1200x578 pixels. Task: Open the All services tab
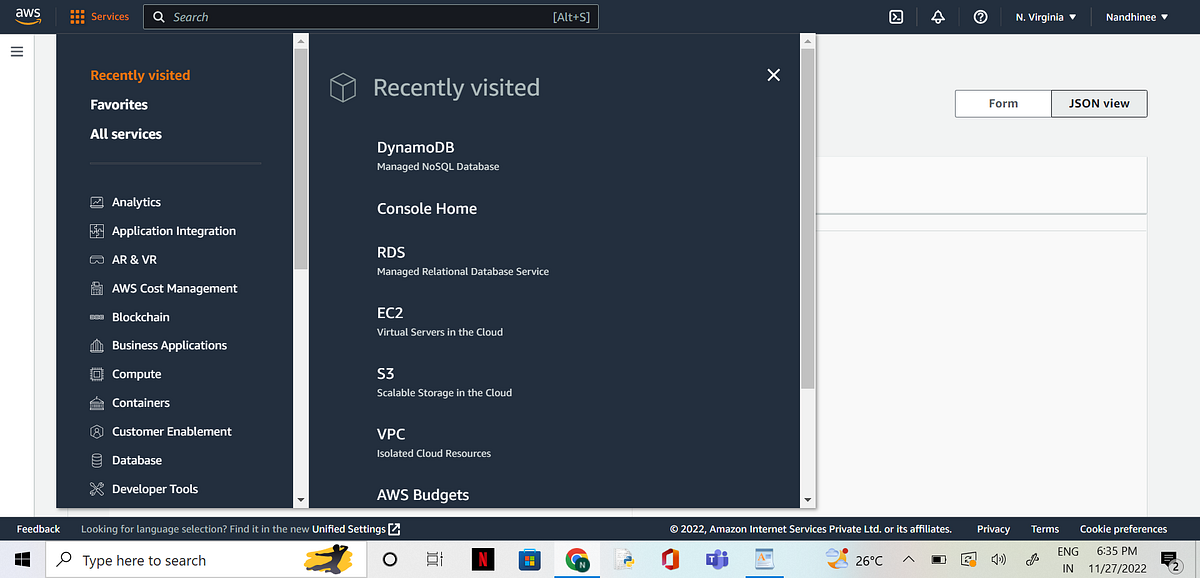click(x=125, y=133)
